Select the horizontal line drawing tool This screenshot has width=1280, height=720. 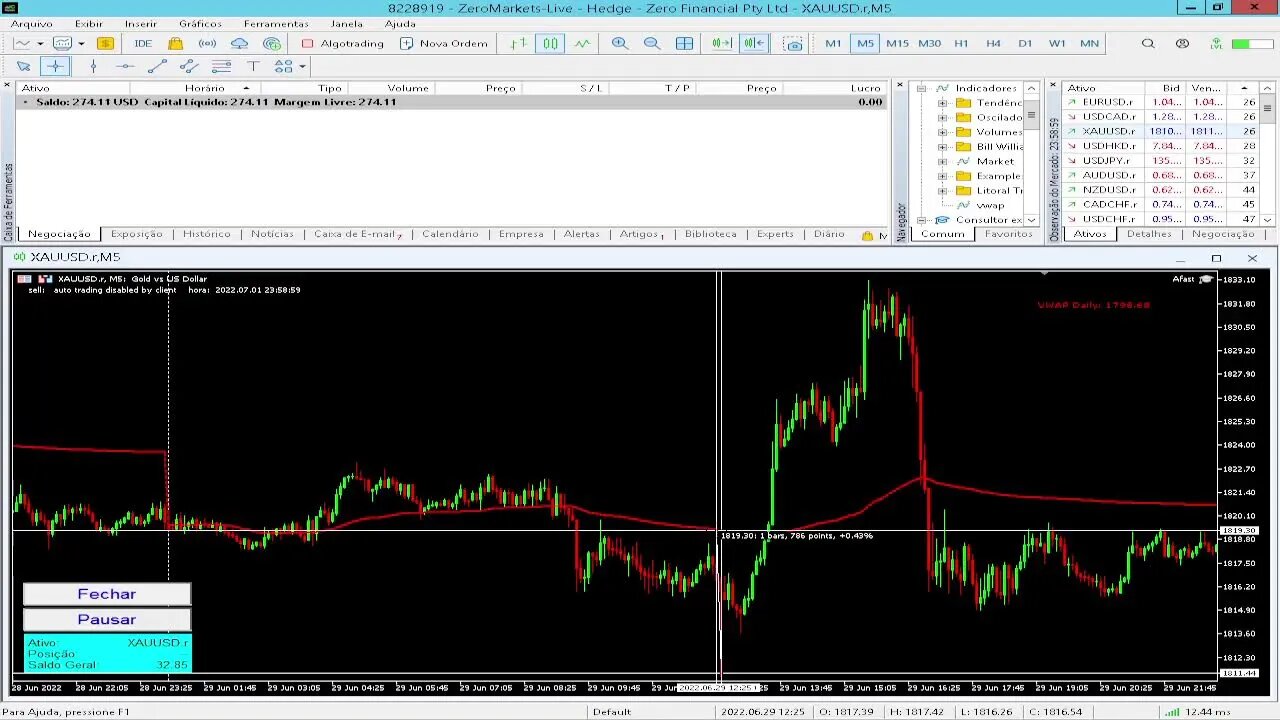(x=125, y=66)
